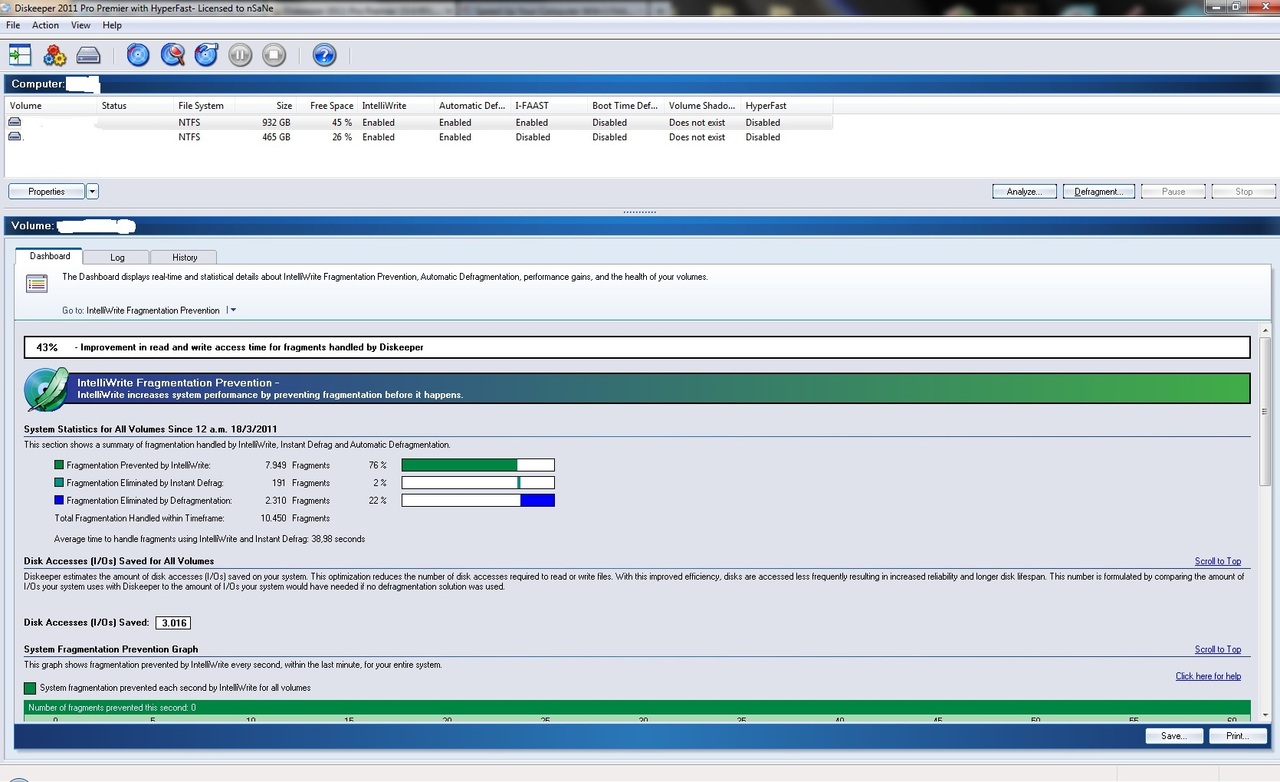Click the defragment disc toolbar icon
1280x782 pixels.
pyautogui.click(x=138, y=55)
